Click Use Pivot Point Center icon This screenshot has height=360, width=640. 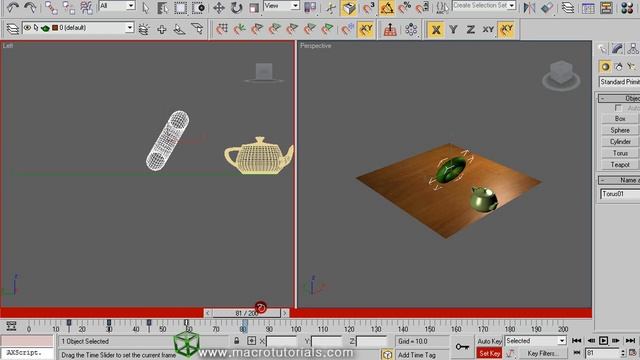[310, 7]
